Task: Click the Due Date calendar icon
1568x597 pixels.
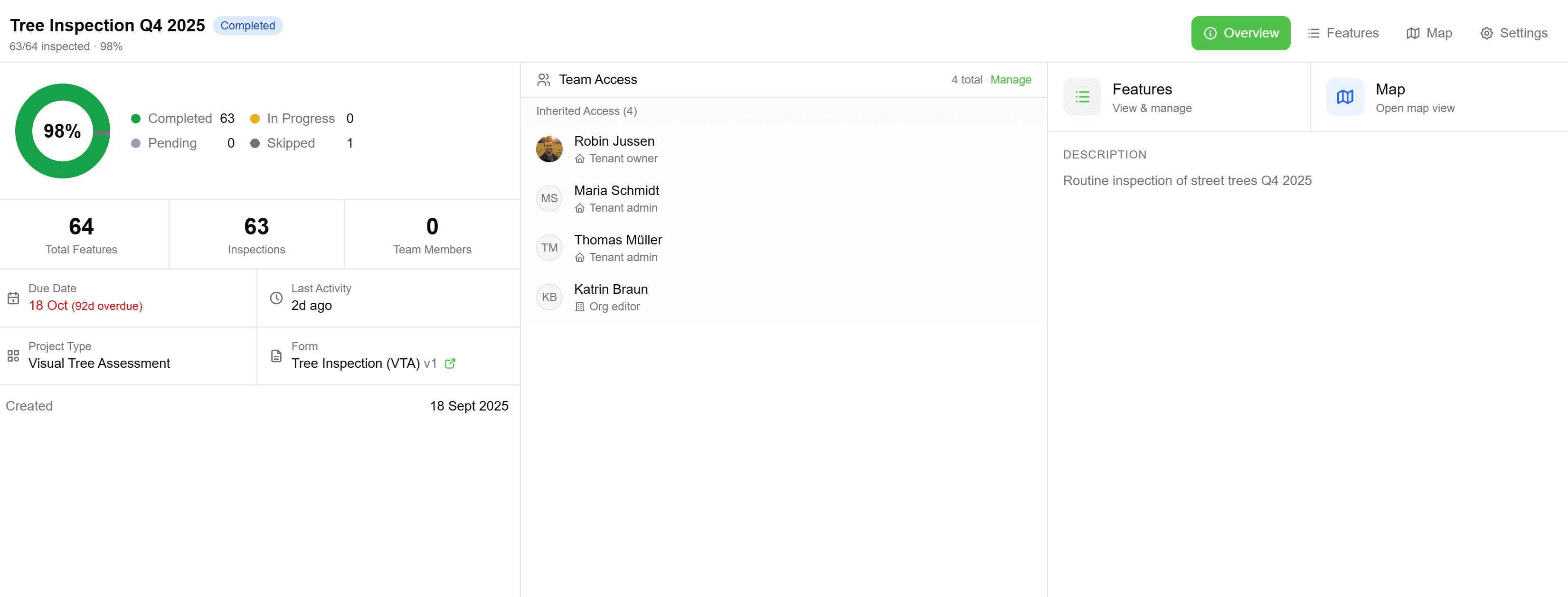Action: 13,298
